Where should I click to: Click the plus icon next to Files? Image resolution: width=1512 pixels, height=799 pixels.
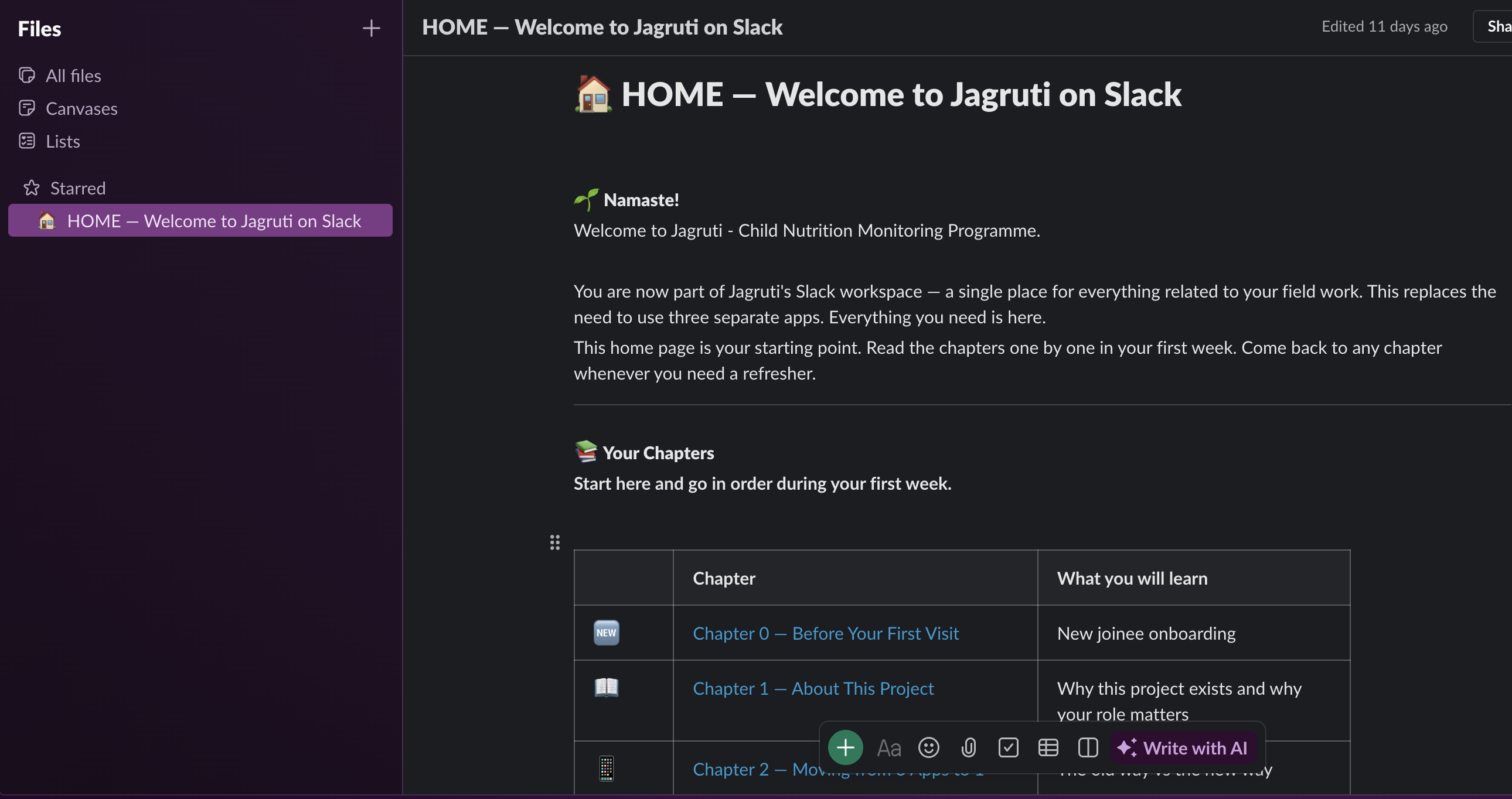pos(371,28)
